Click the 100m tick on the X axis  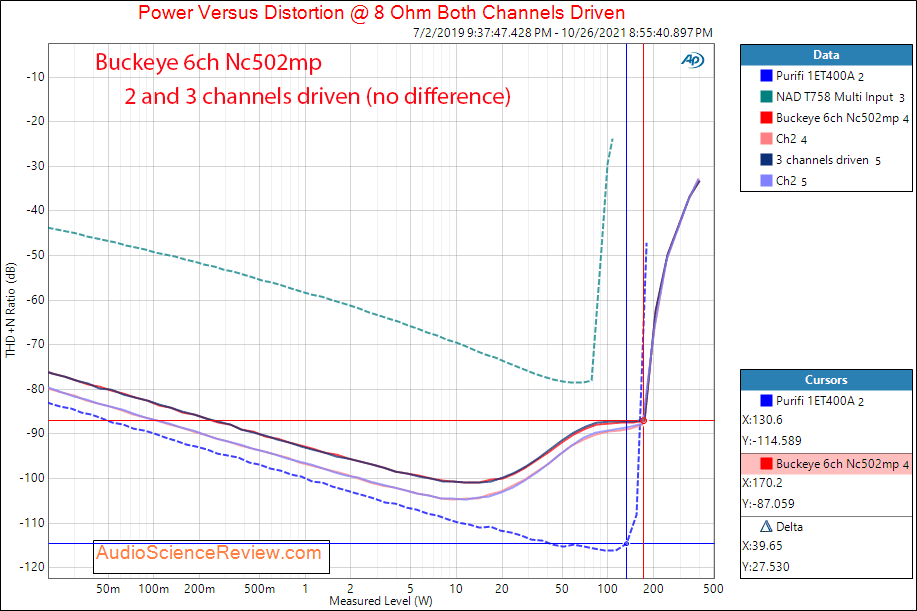pos(153,589)
